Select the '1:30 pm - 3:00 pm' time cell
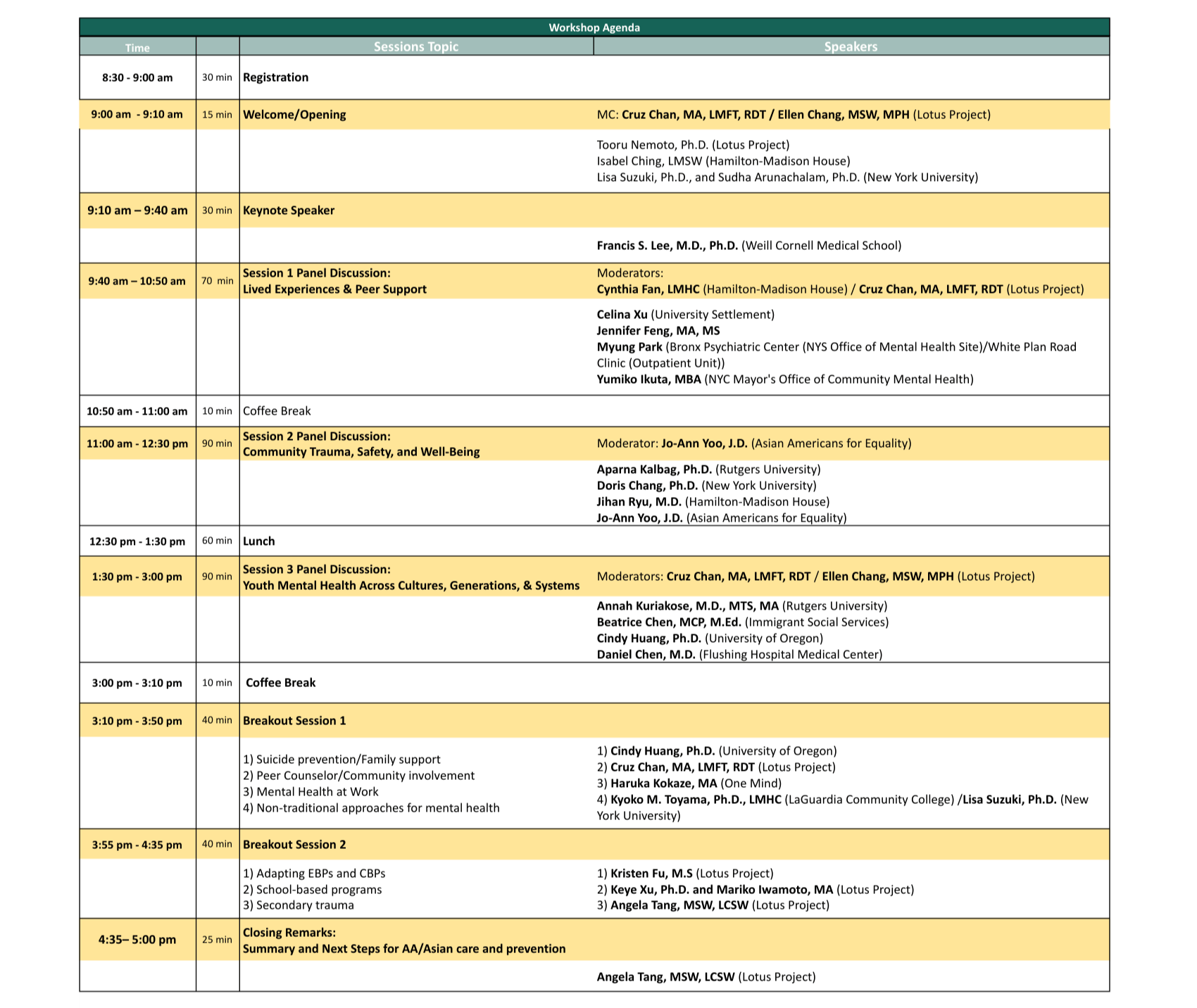This screenshot has height=1008, width=1197. pos(137,577)
